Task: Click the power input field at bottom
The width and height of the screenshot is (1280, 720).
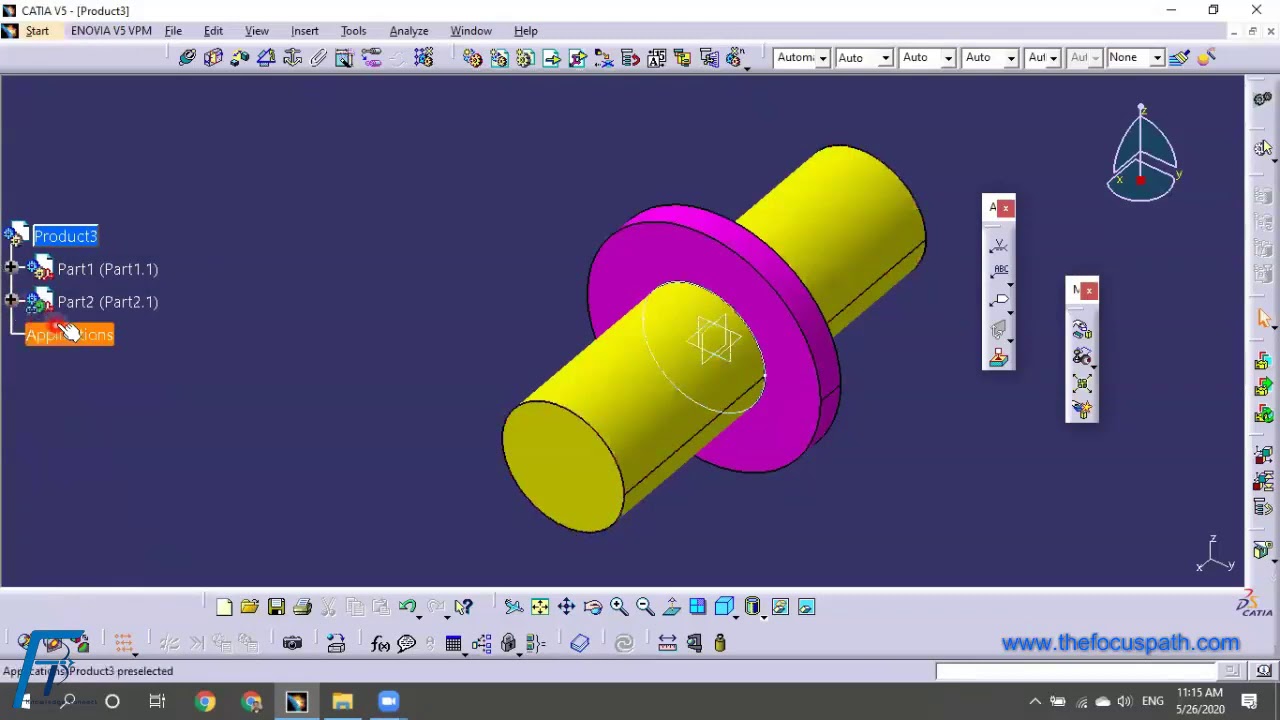Action: [x=1077, y=672]
